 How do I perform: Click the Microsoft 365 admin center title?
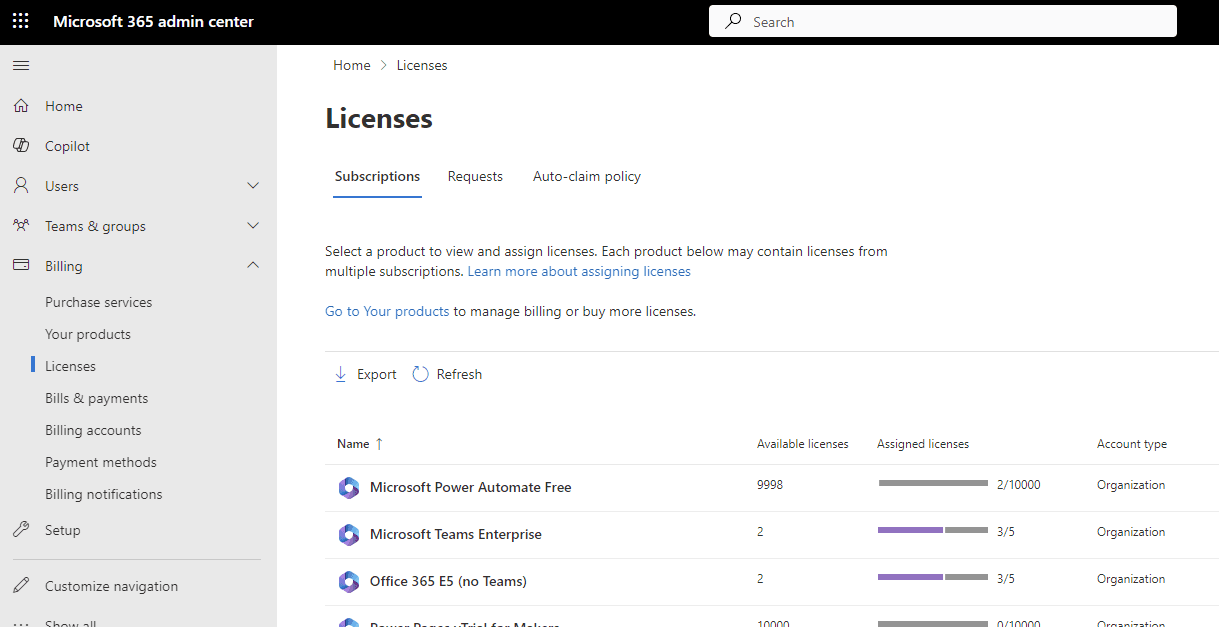click(x=153, y=21)
